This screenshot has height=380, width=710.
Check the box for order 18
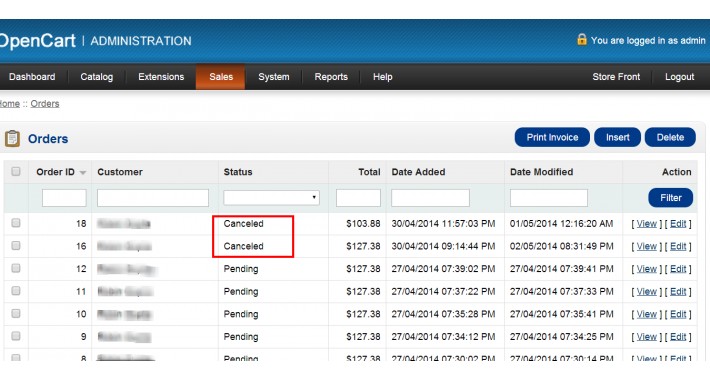16,223
